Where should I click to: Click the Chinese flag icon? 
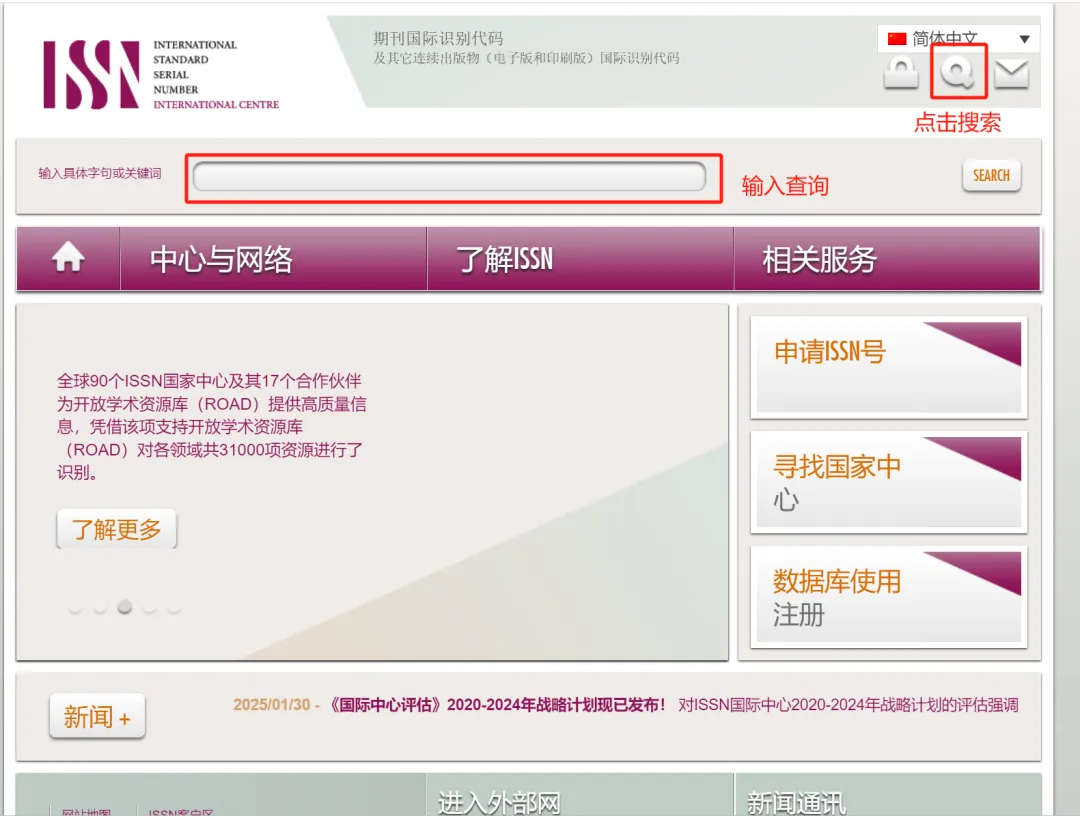tap(897, 39)
